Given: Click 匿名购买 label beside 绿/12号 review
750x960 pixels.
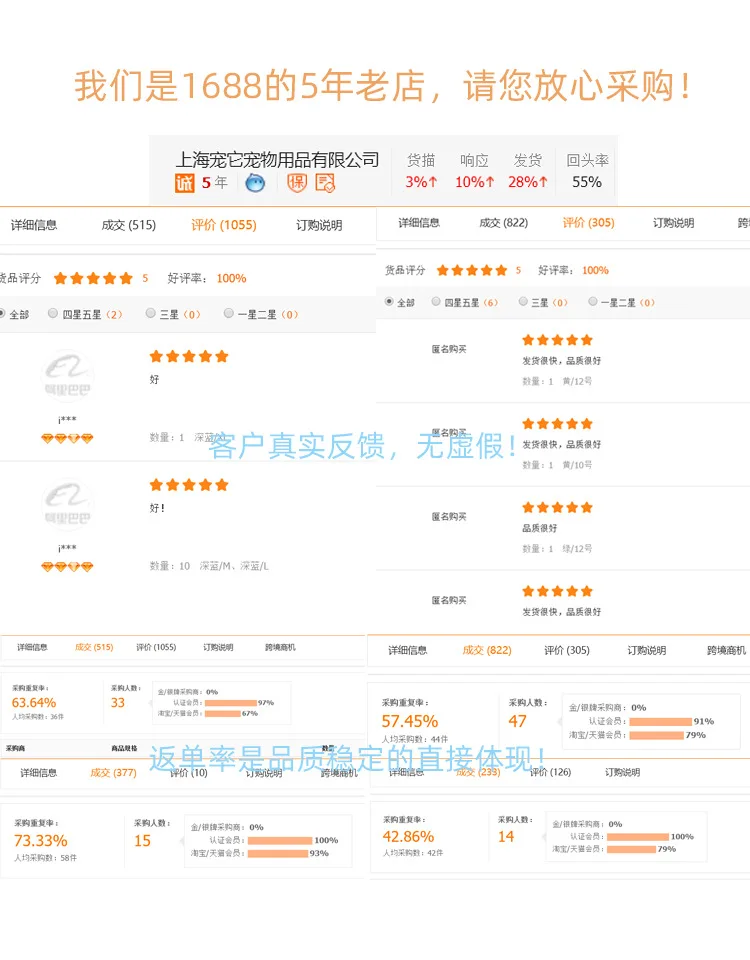Looking at the screenshot, I should pos(449,517).
